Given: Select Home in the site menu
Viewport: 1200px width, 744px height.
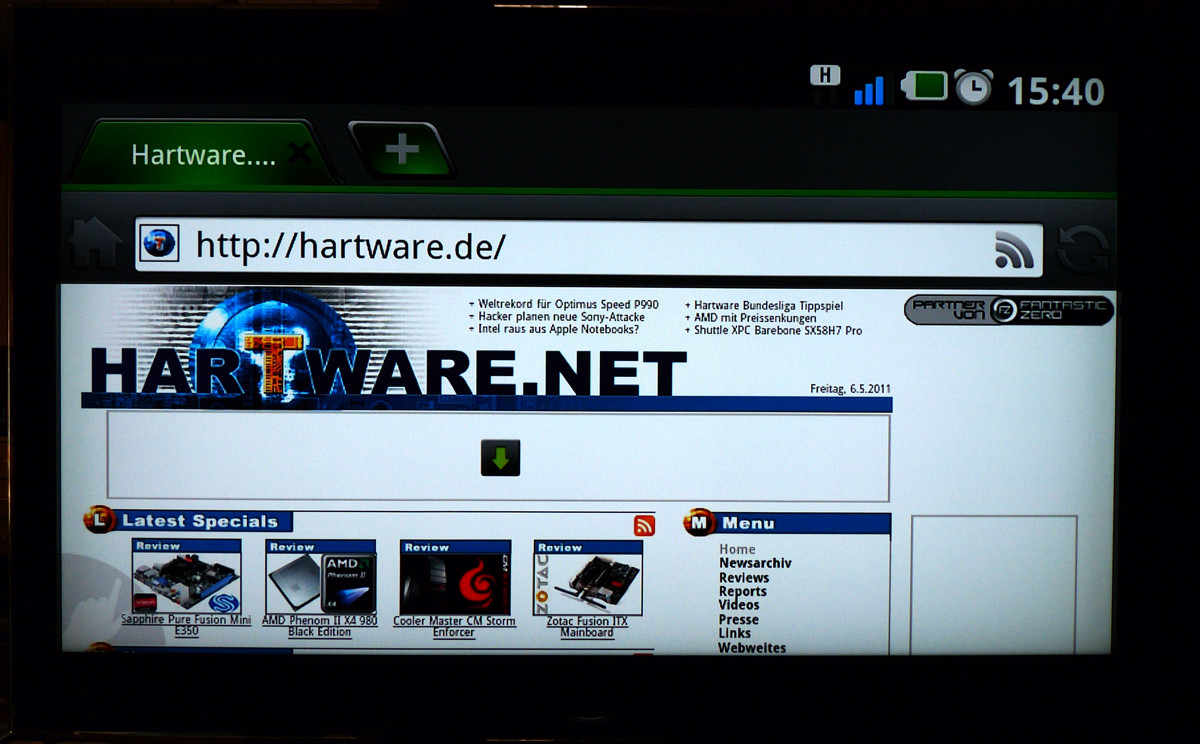Looking at the screenshot, I should [738, 549].
